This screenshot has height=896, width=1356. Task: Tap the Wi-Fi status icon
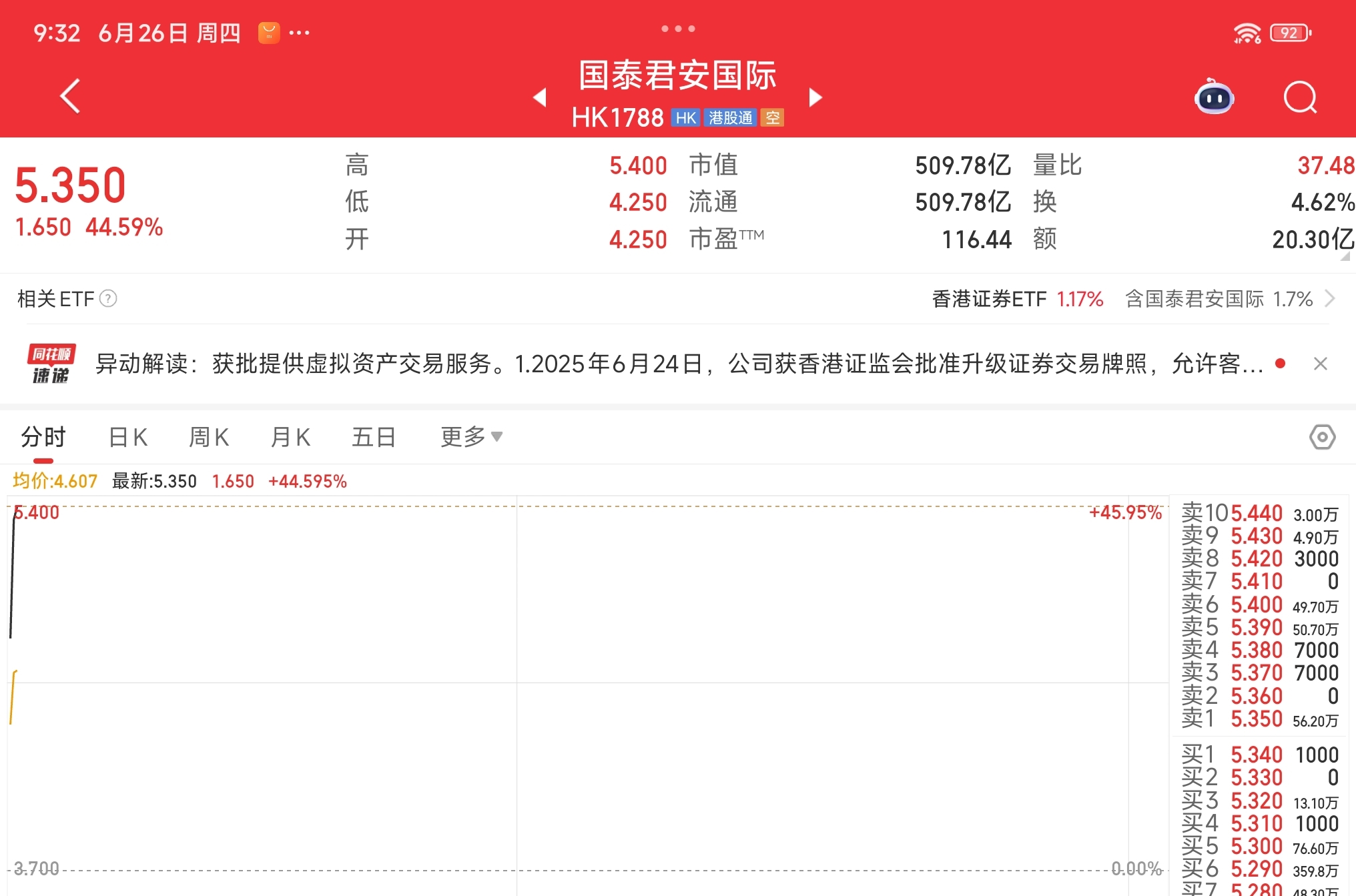pyautogui.click(x=1247, y=33)
